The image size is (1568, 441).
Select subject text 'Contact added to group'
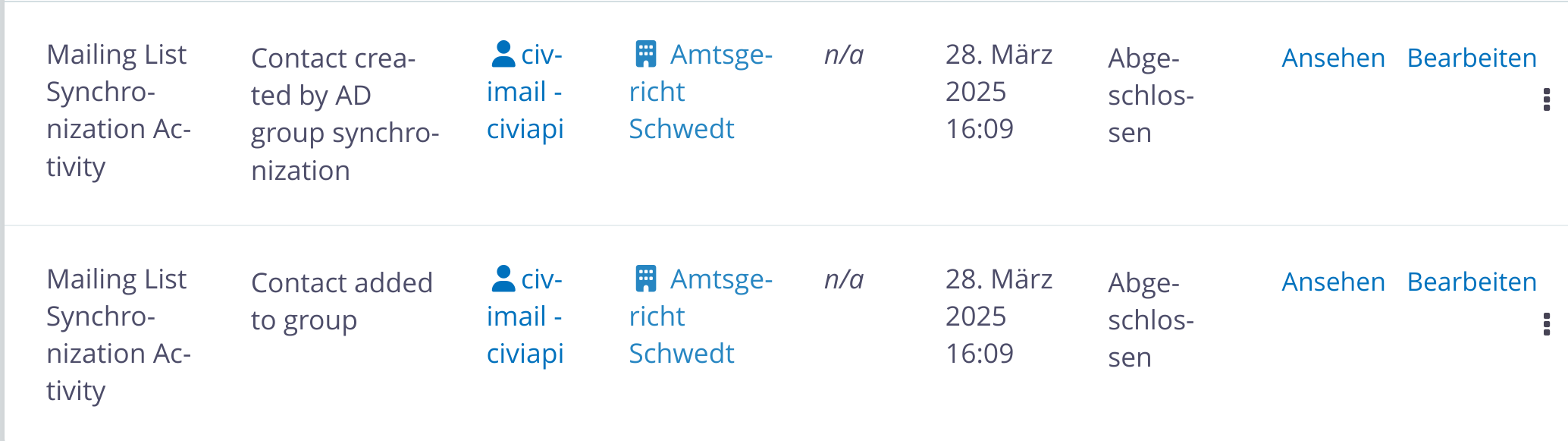[342, 301]
